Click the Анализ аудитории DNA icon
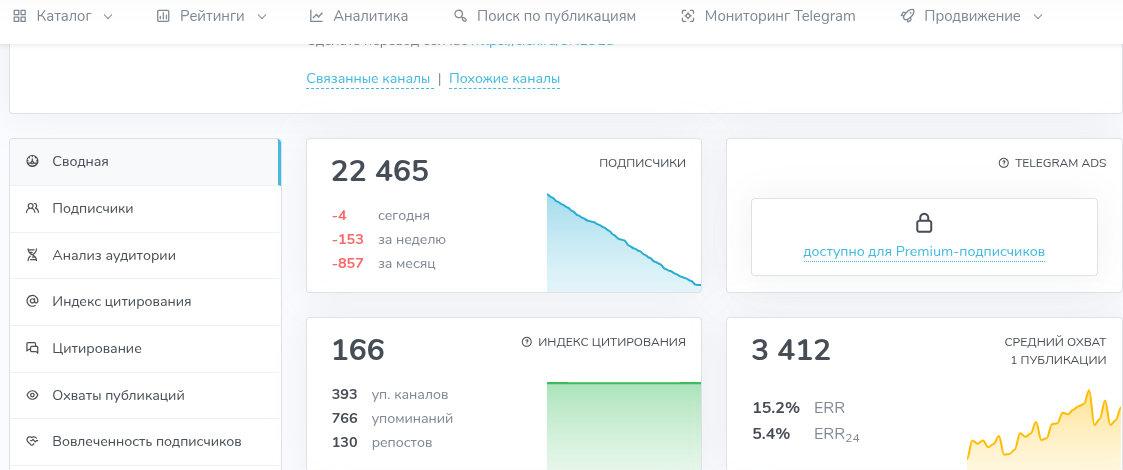Image resolution: width=1123 pixels, height=470 pixels. coord(32,255)
